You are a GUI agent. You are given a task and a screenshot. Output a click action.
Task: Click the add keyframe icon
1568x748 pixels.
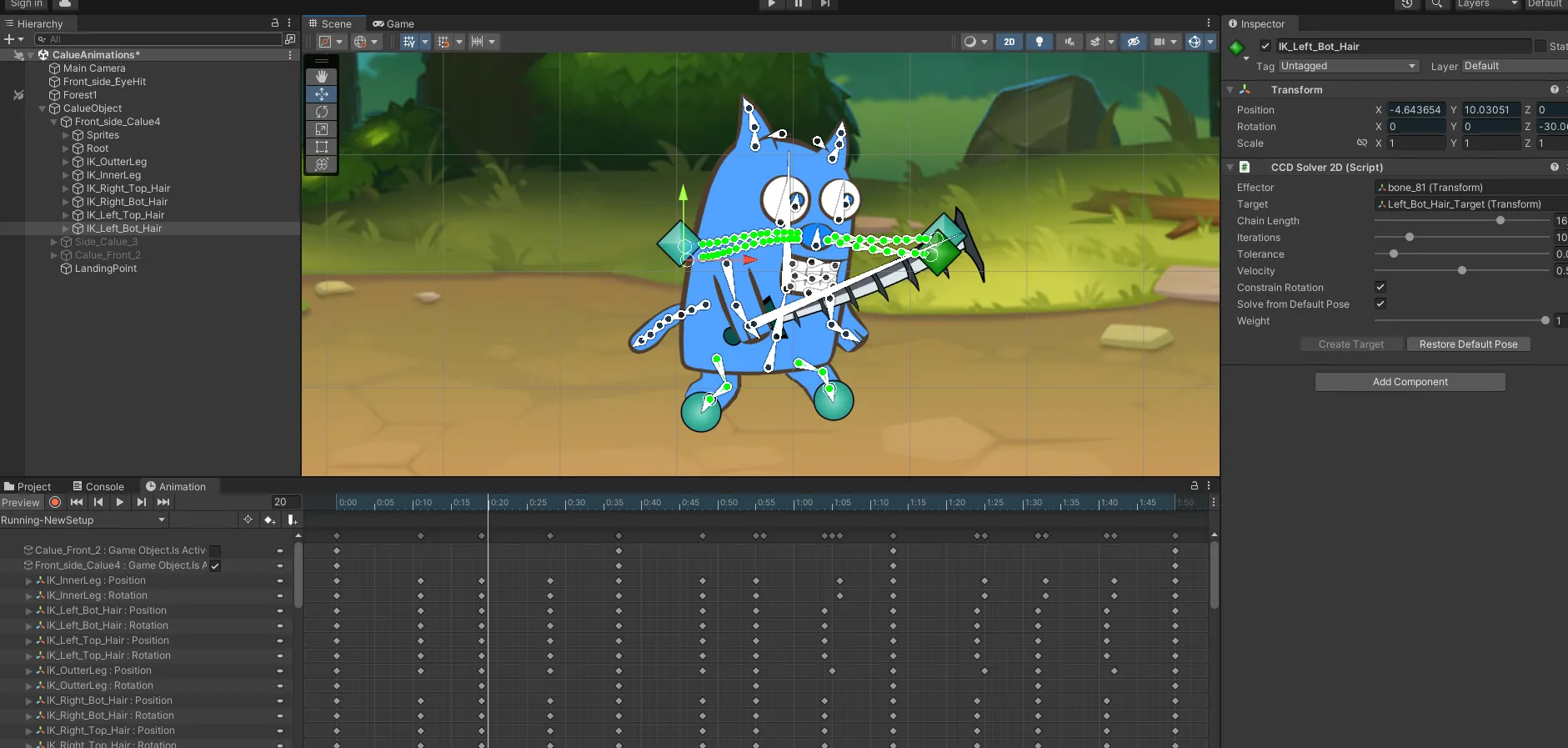269,520
